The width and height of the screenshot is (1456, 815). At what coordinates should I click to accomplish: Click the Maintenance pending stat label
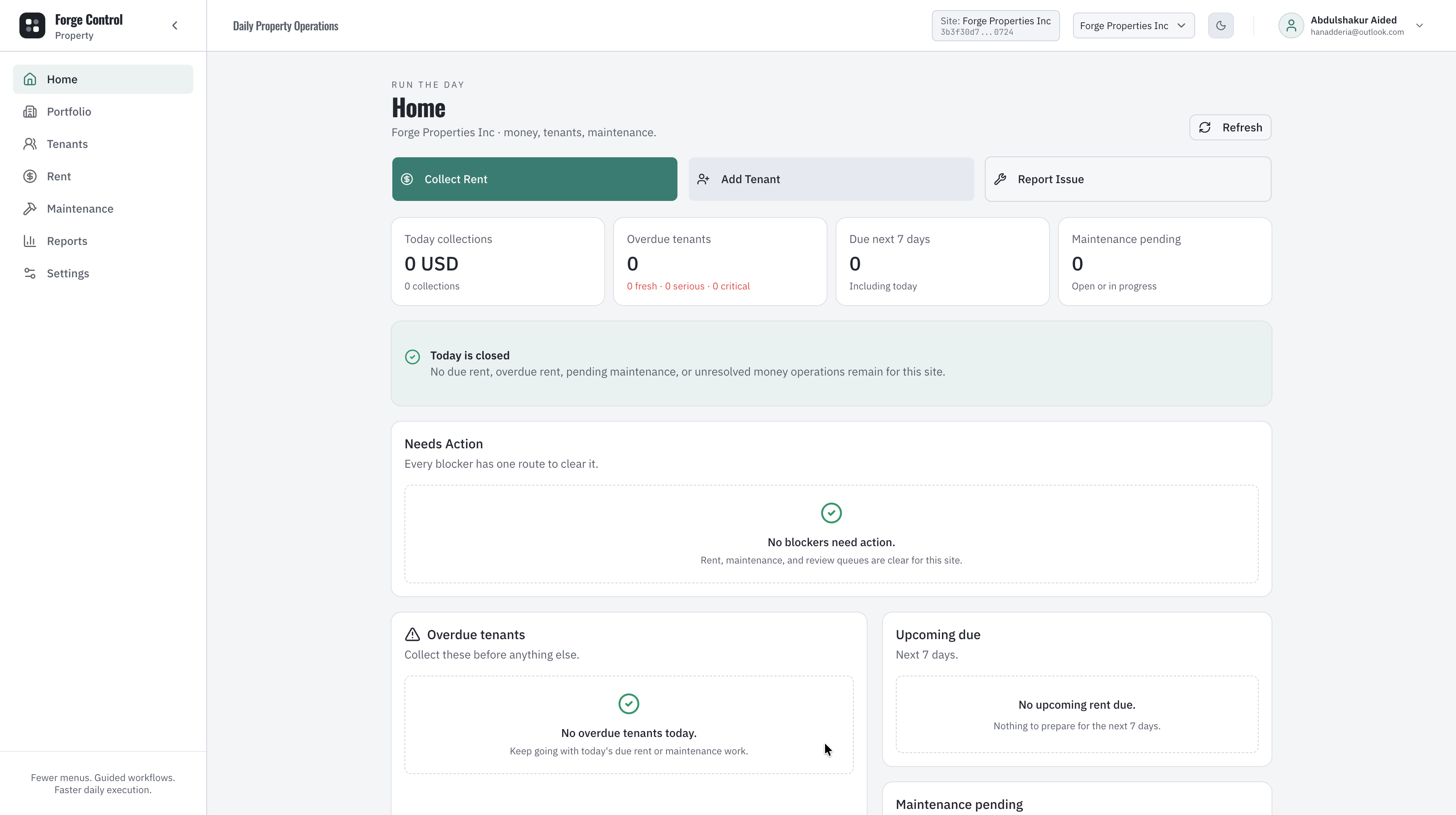(1126, 239)
